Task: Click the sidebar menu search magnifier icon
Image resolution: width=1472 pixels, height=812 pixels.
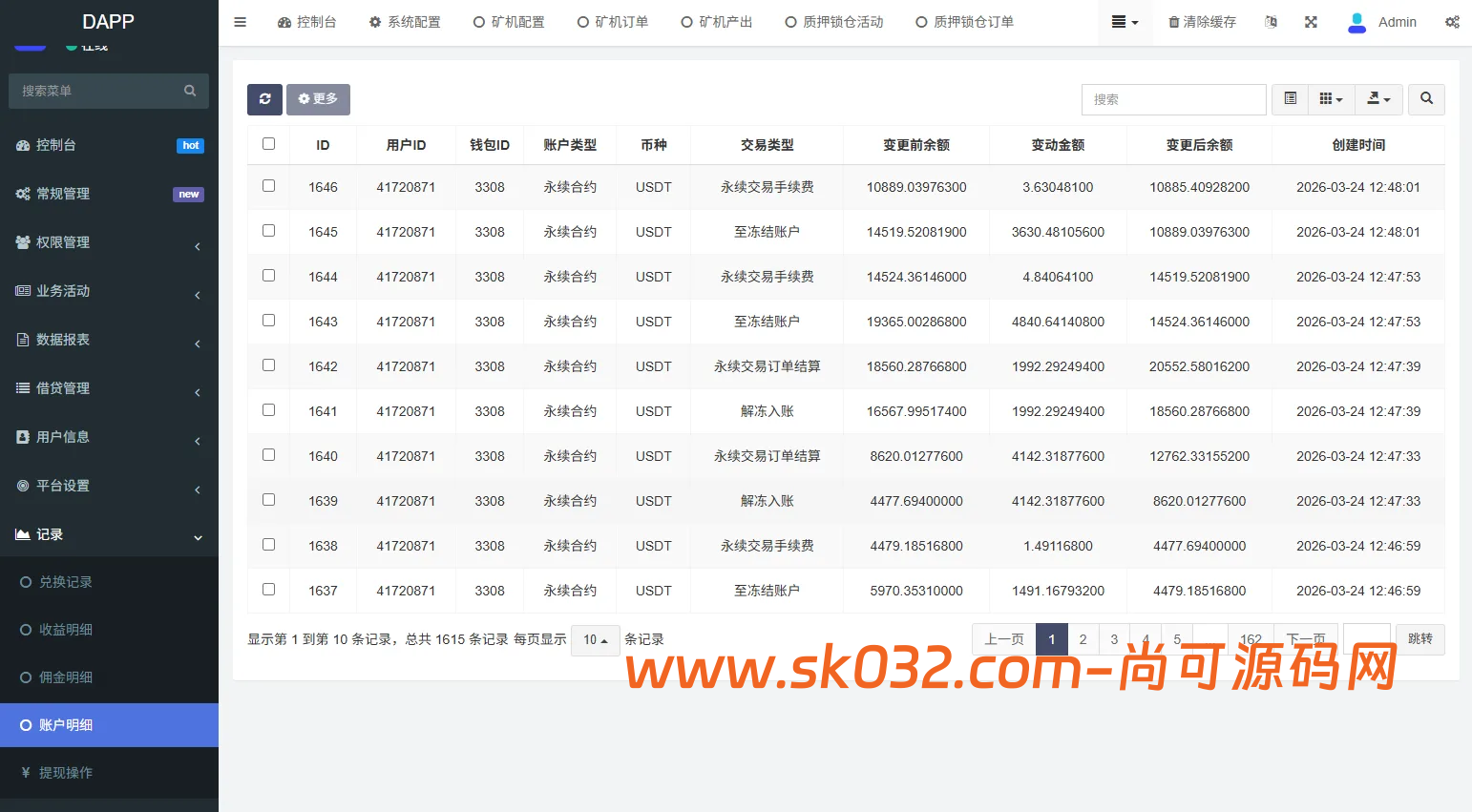Action: pyautogui.click(x=190, y=91)
